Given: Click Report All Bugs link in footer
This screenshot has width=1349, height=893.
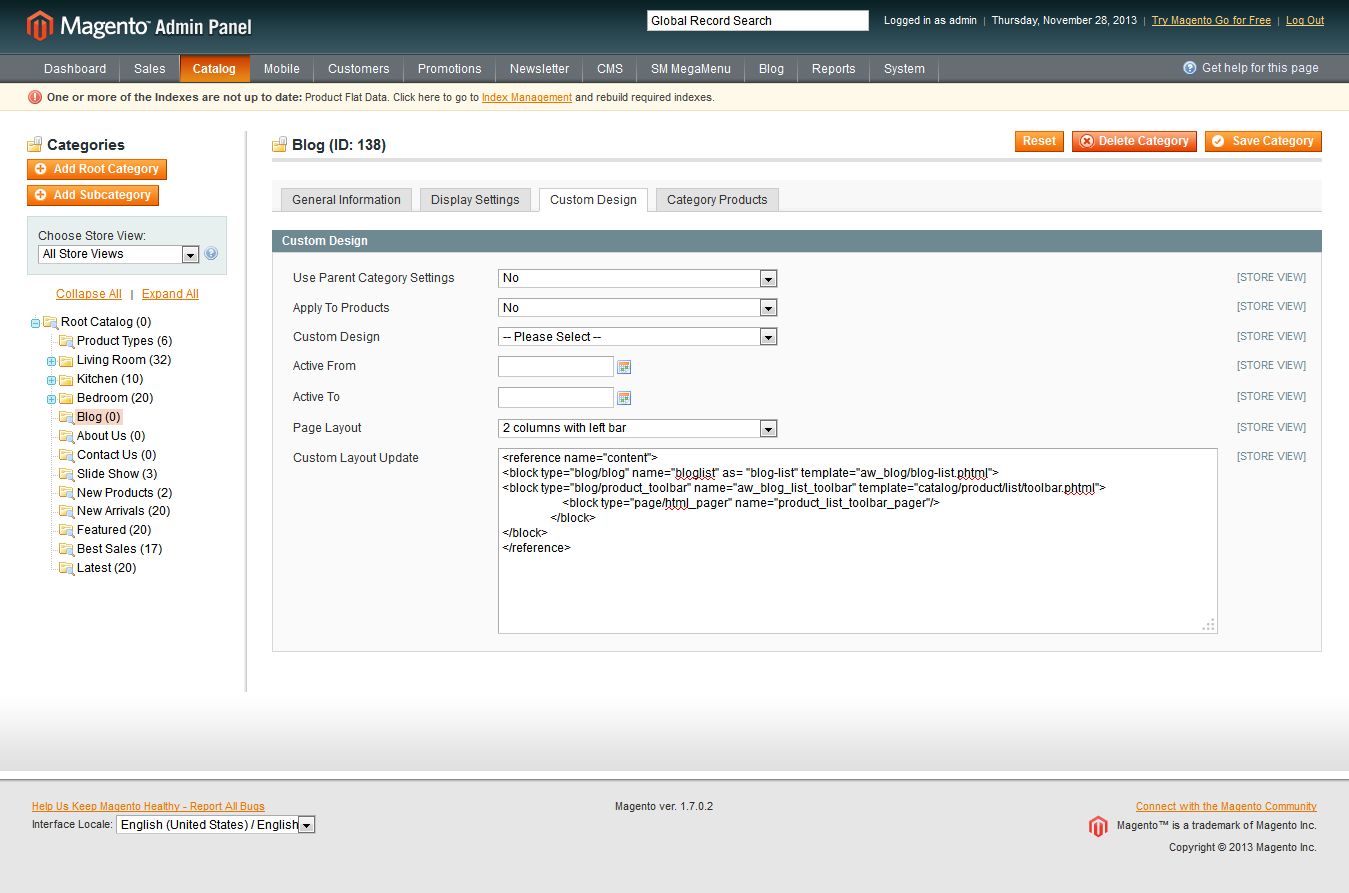Looking at the screenshot, I should 148,806.
